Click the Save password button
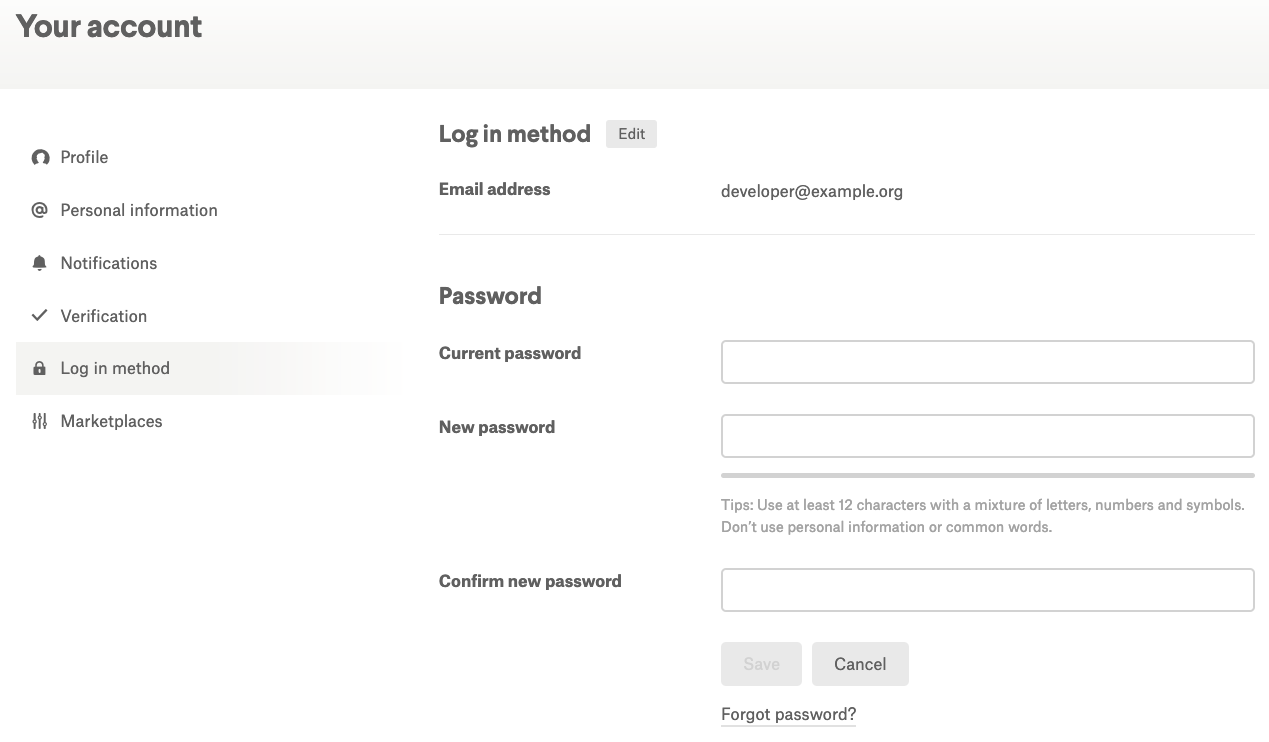Image resolution: width=1269 pixels, height=742 pixels. coord(761,664)
